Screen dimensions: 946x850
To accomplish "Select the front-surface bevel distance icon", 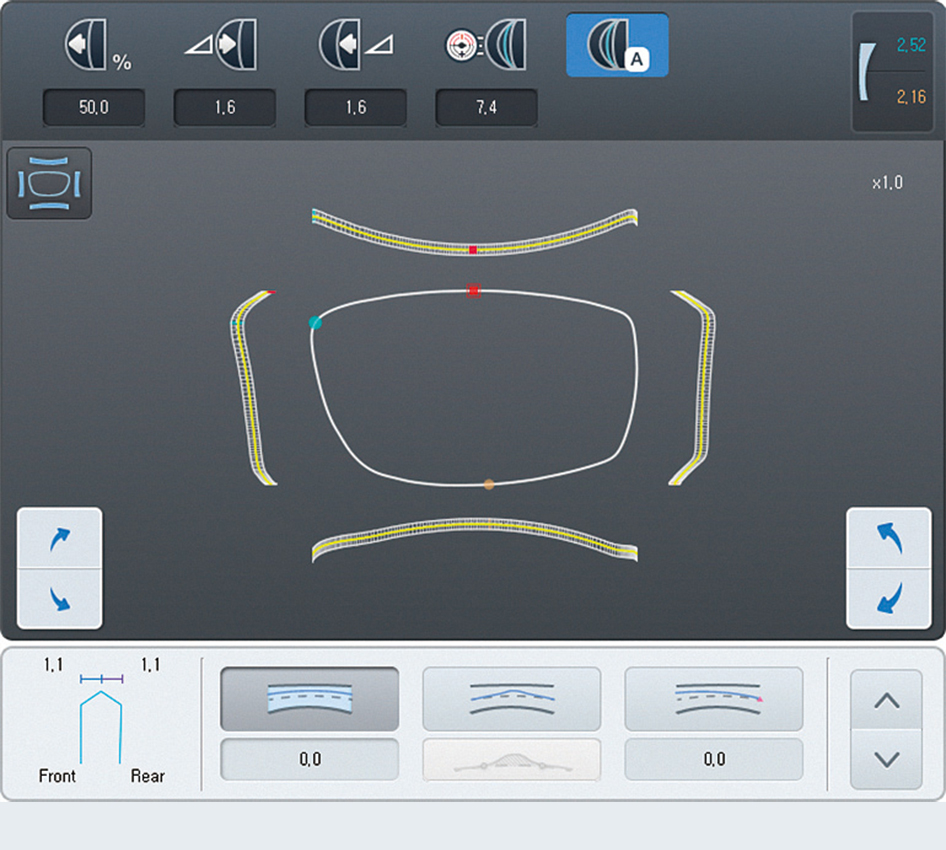I will 224,46.
